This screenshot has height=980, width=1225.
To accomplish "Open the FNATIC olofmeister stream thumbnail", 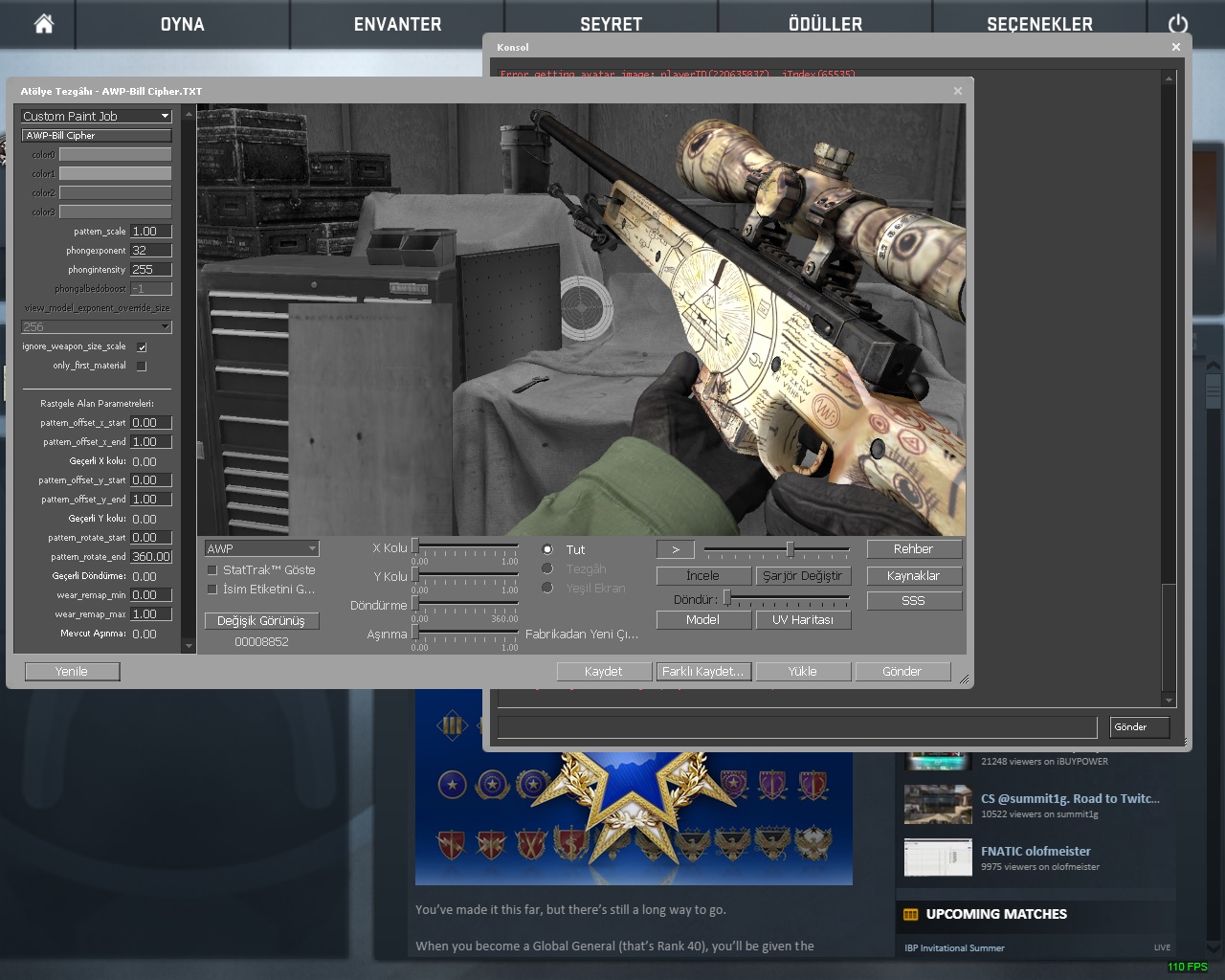I will pyautogui.click(x=938, y=857).
